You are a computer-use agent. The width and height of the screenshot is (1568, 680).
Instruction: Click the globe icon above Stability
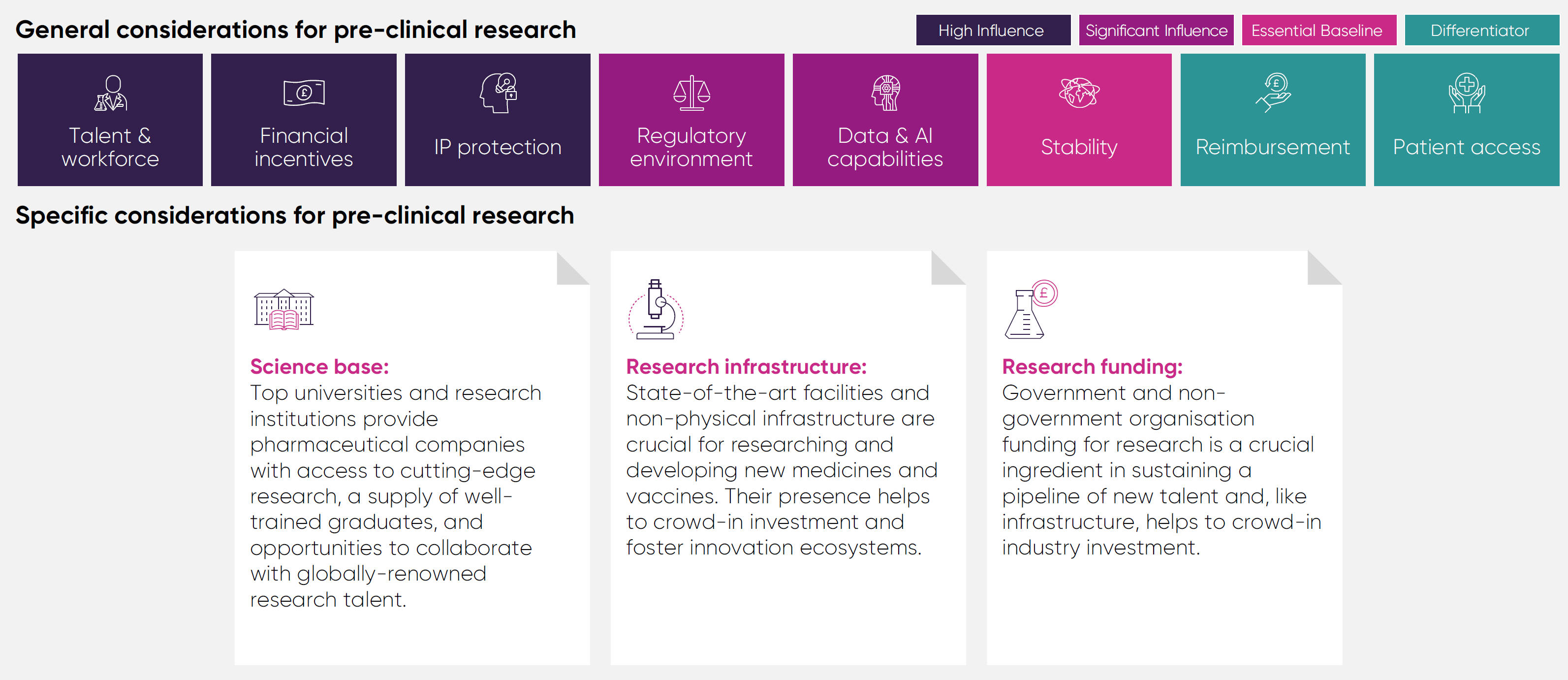(1079, 93)
